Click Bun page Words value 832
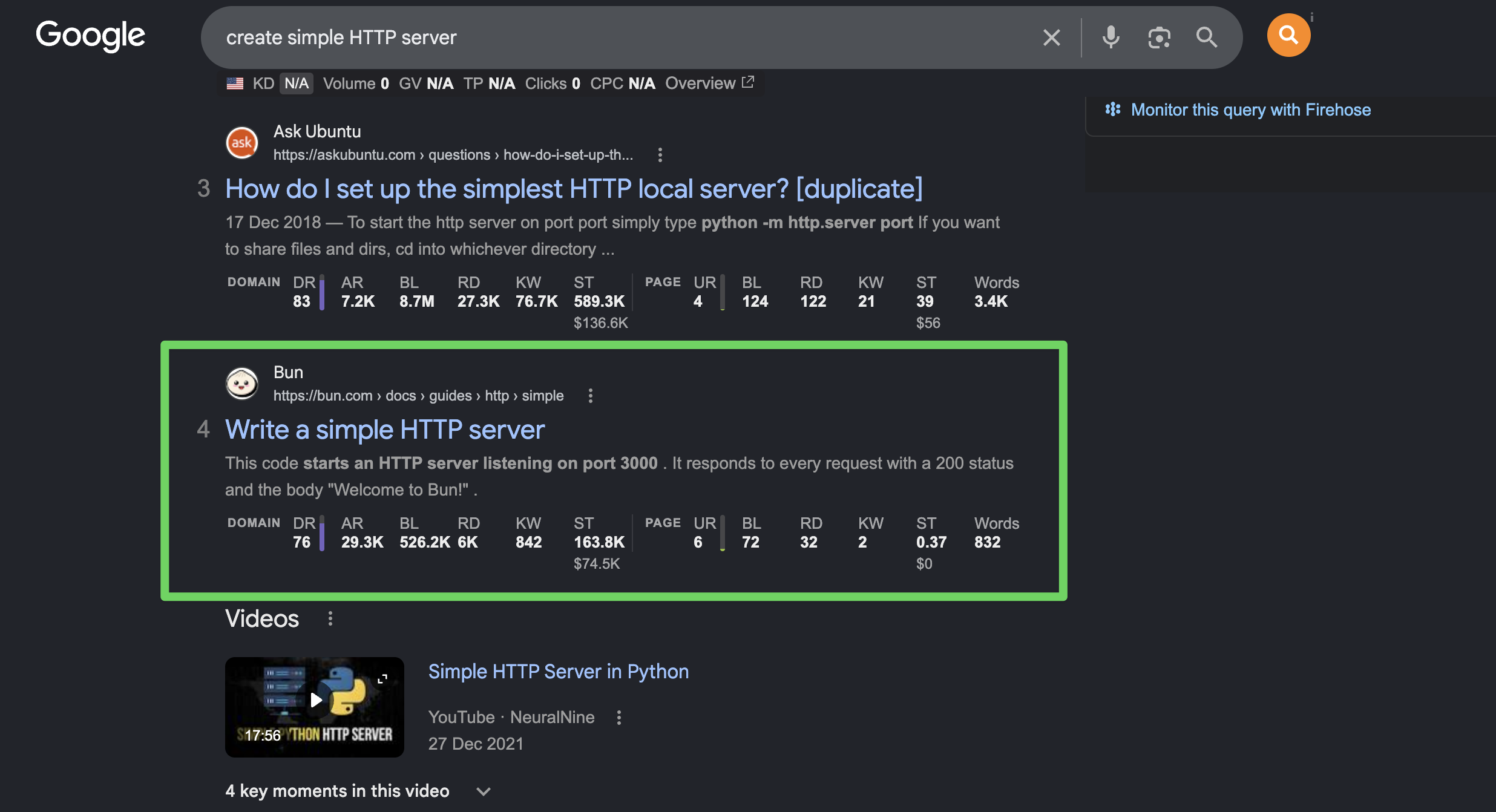The width and height of the screenshot is (1496, 812). tap(987, 542)
